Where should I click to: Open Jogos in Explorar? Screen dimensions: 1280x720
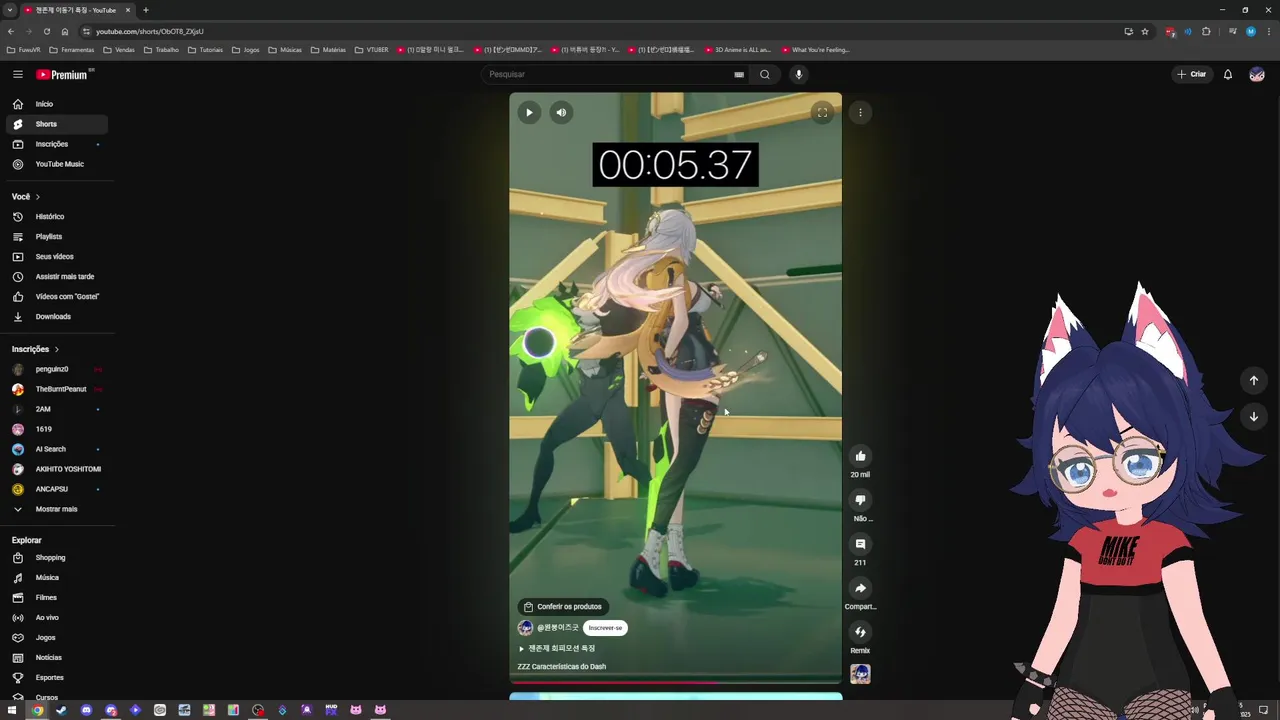coord(57,638)
